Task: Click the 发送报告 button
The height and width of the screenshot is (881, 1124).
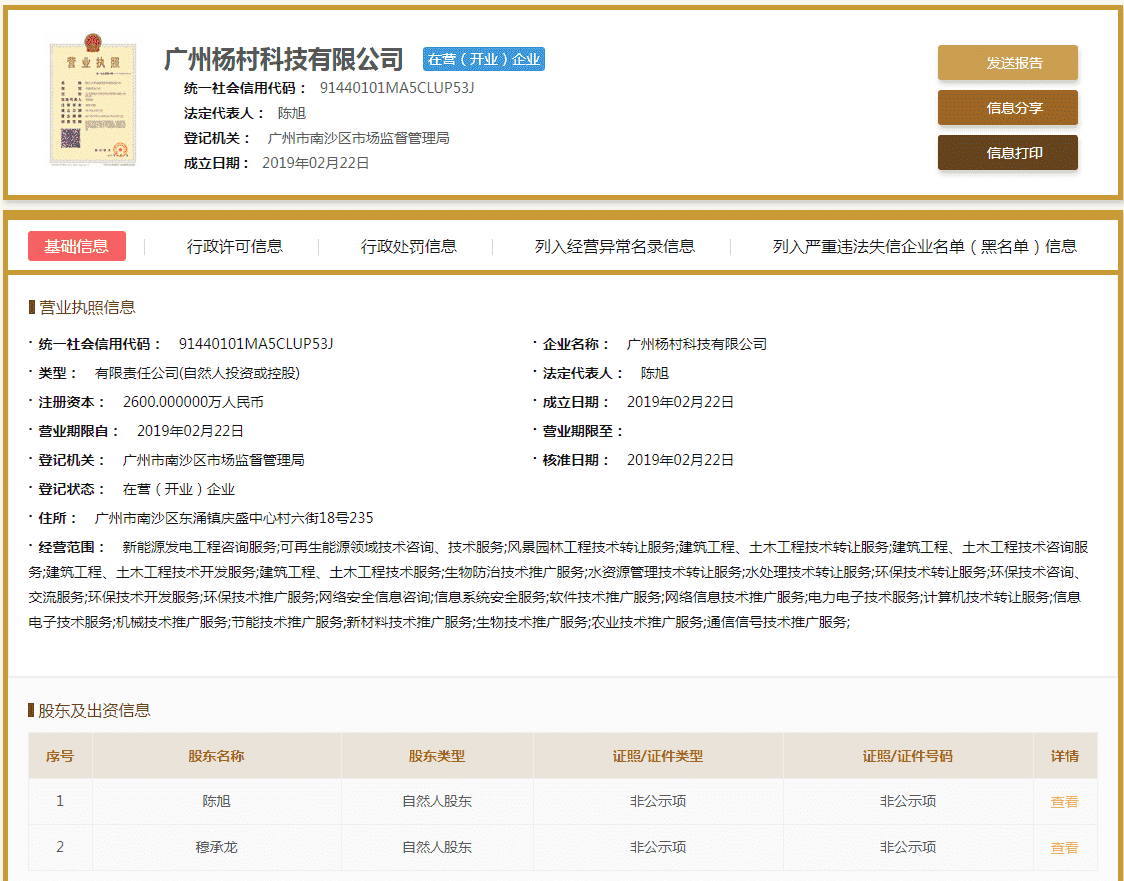Action: point(1007,63)
